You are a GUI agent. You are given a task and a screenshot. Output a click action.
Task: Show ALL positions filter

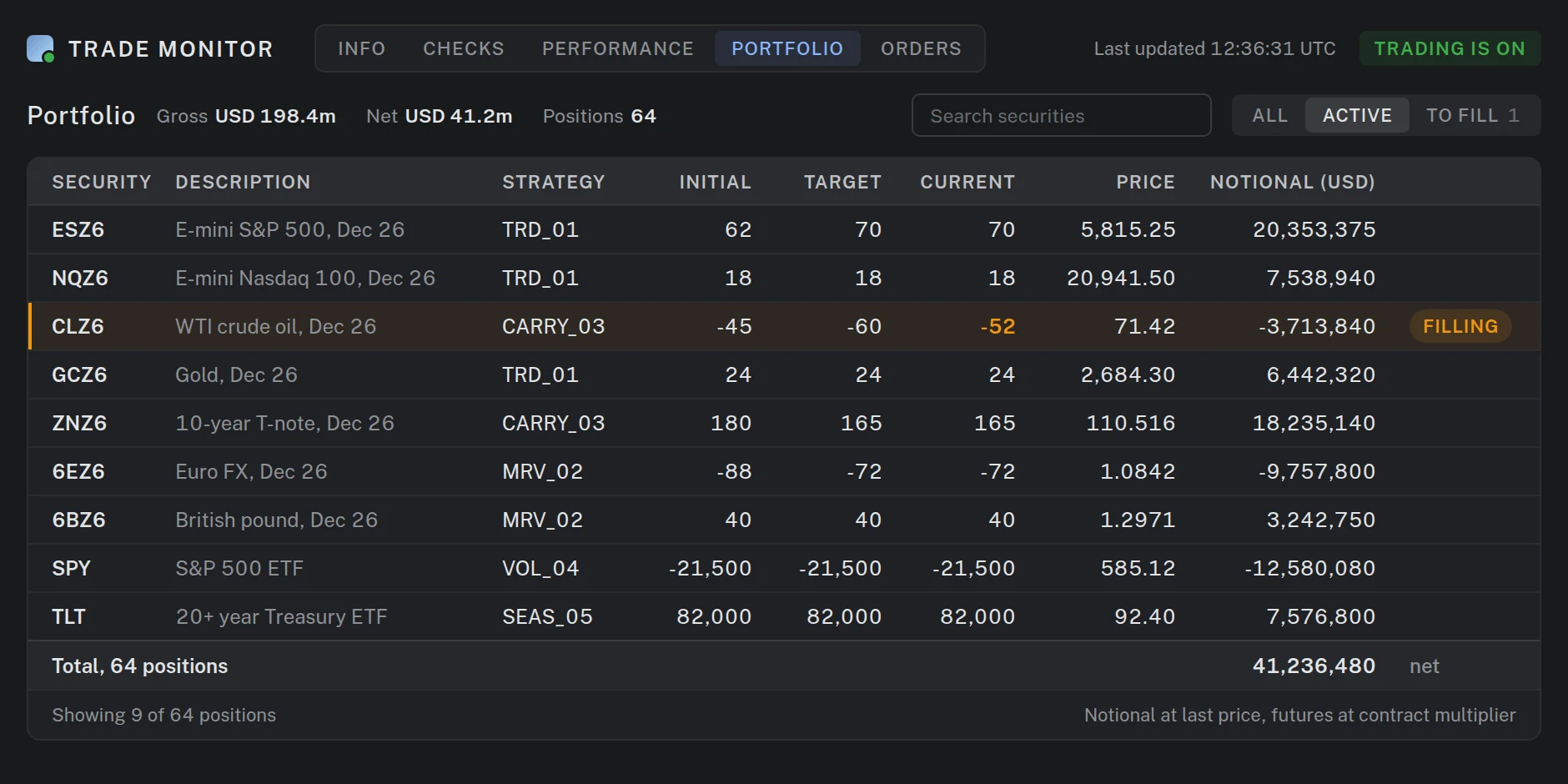1269,115
